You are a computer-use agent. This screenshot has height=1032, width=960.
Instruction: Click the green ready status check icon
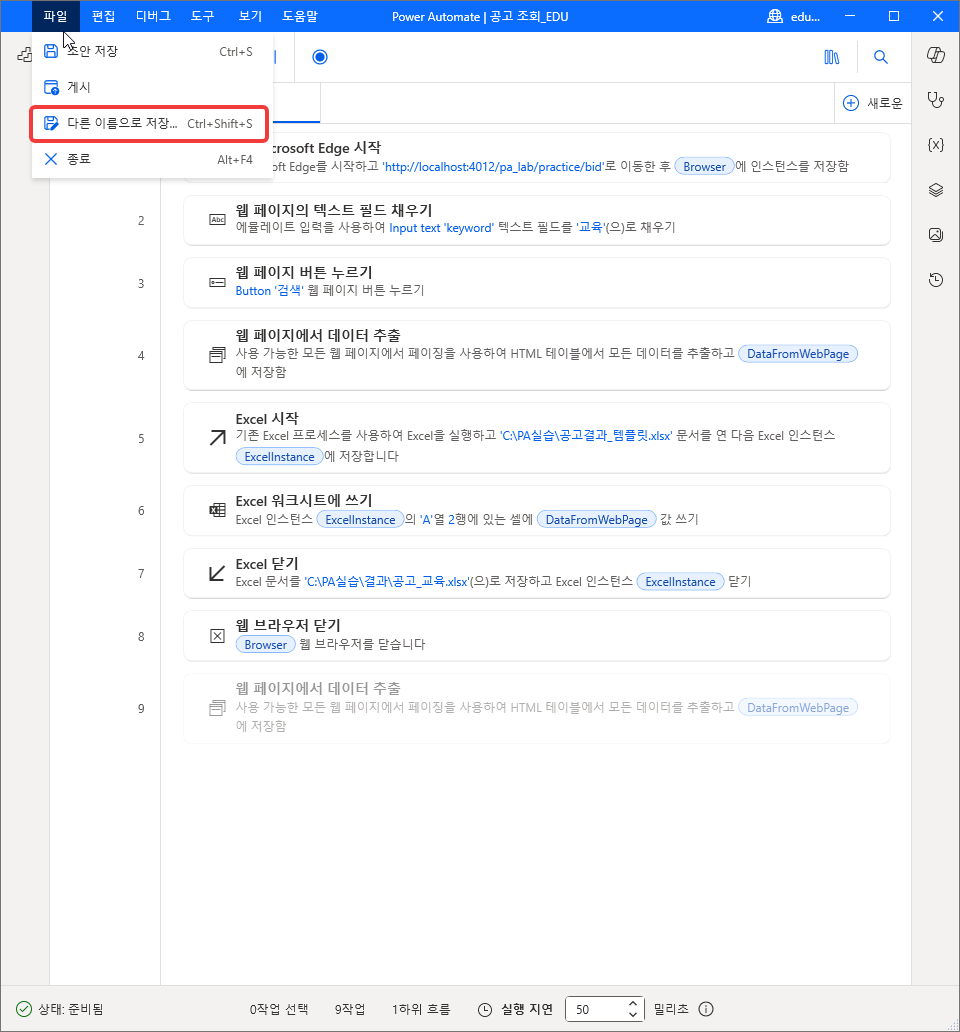click(x=24, y=1009)
